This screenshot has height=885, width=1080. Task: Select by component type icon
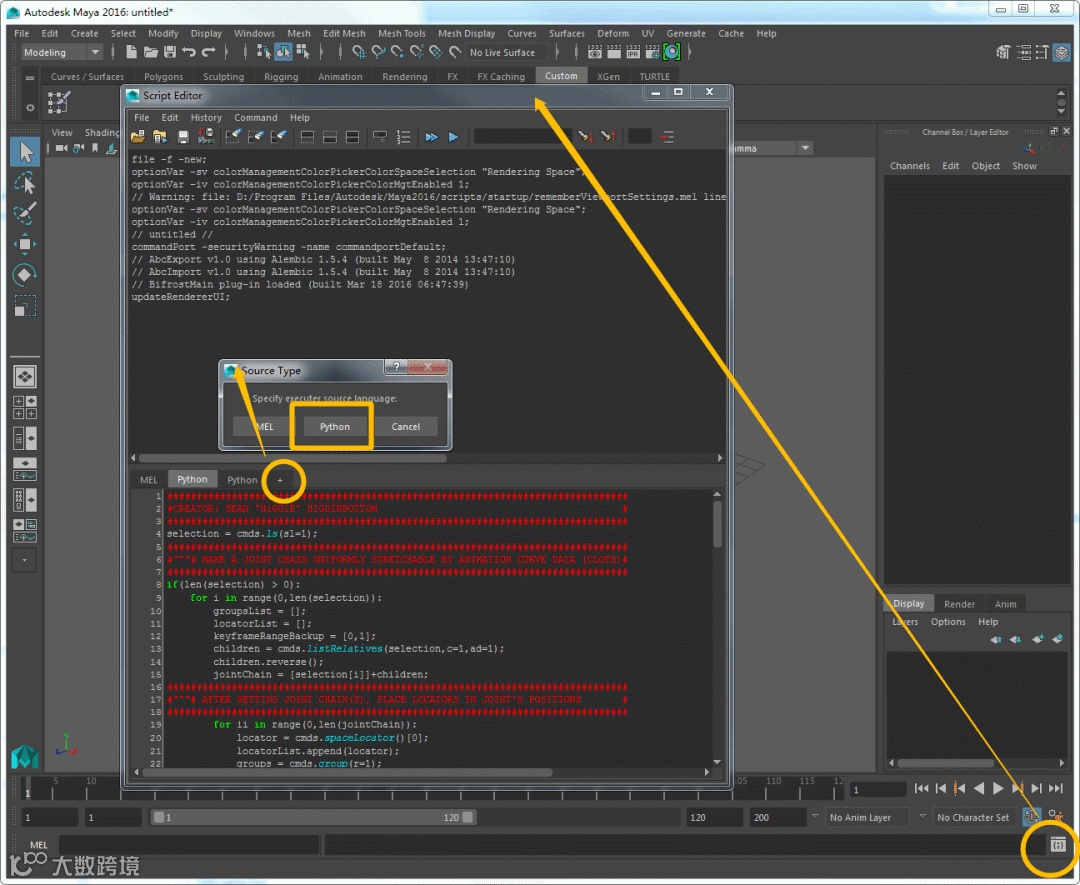click(x=302, y=52)
